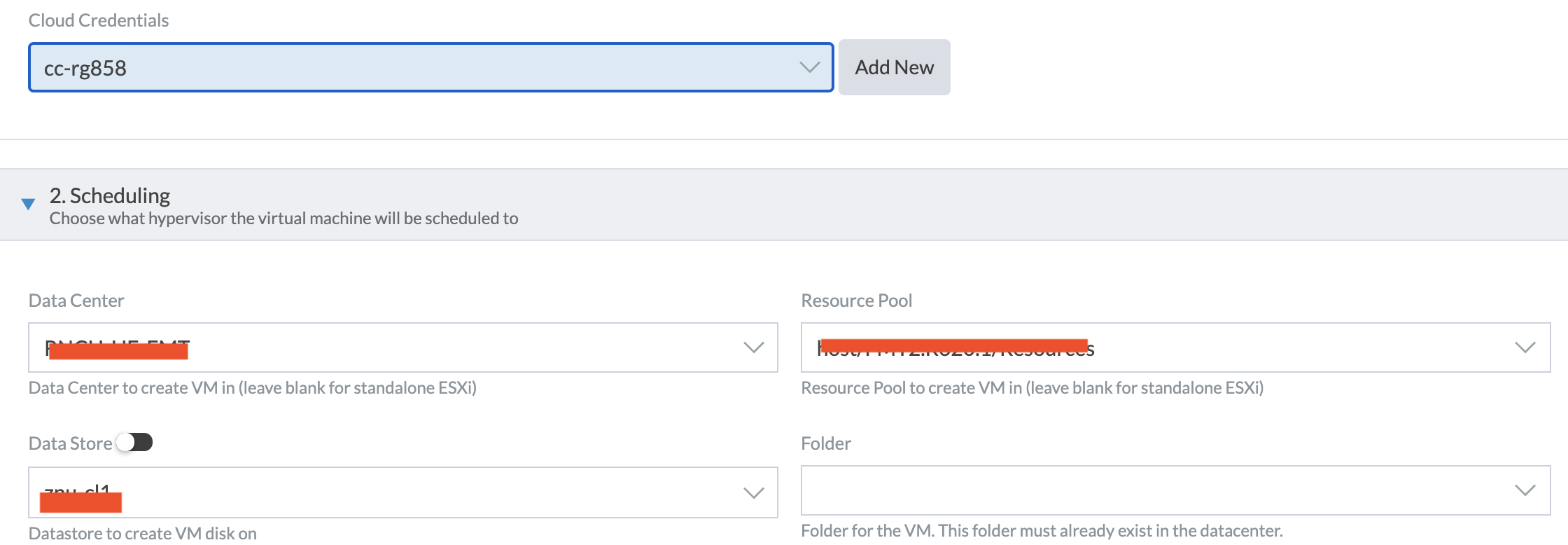Click the Resource Pool field label
This screenshot has width=1568, height=545.
tap(856, 301)
